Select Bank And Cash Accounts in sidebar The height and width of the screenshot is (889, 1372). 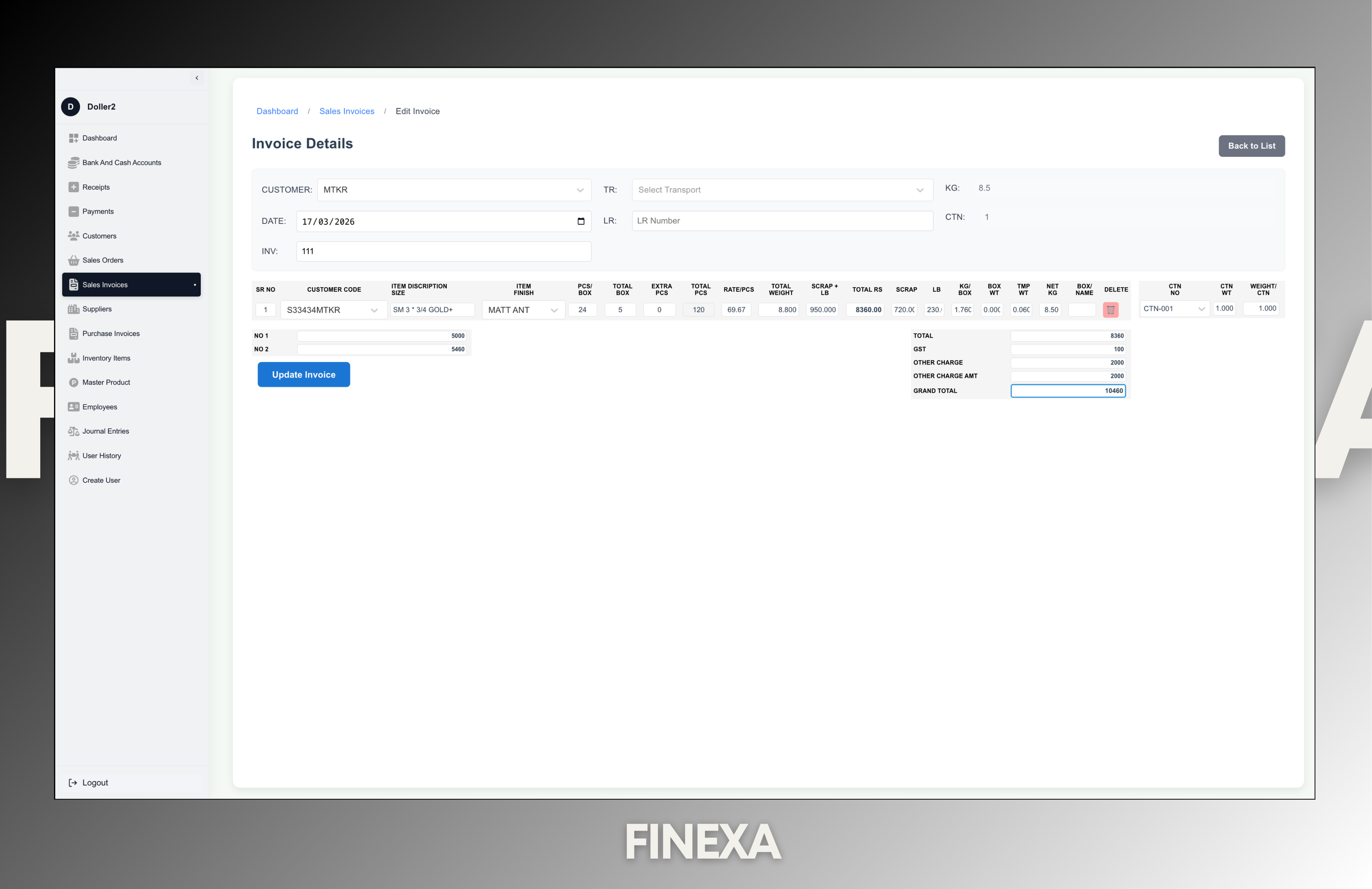coord(122,163)
